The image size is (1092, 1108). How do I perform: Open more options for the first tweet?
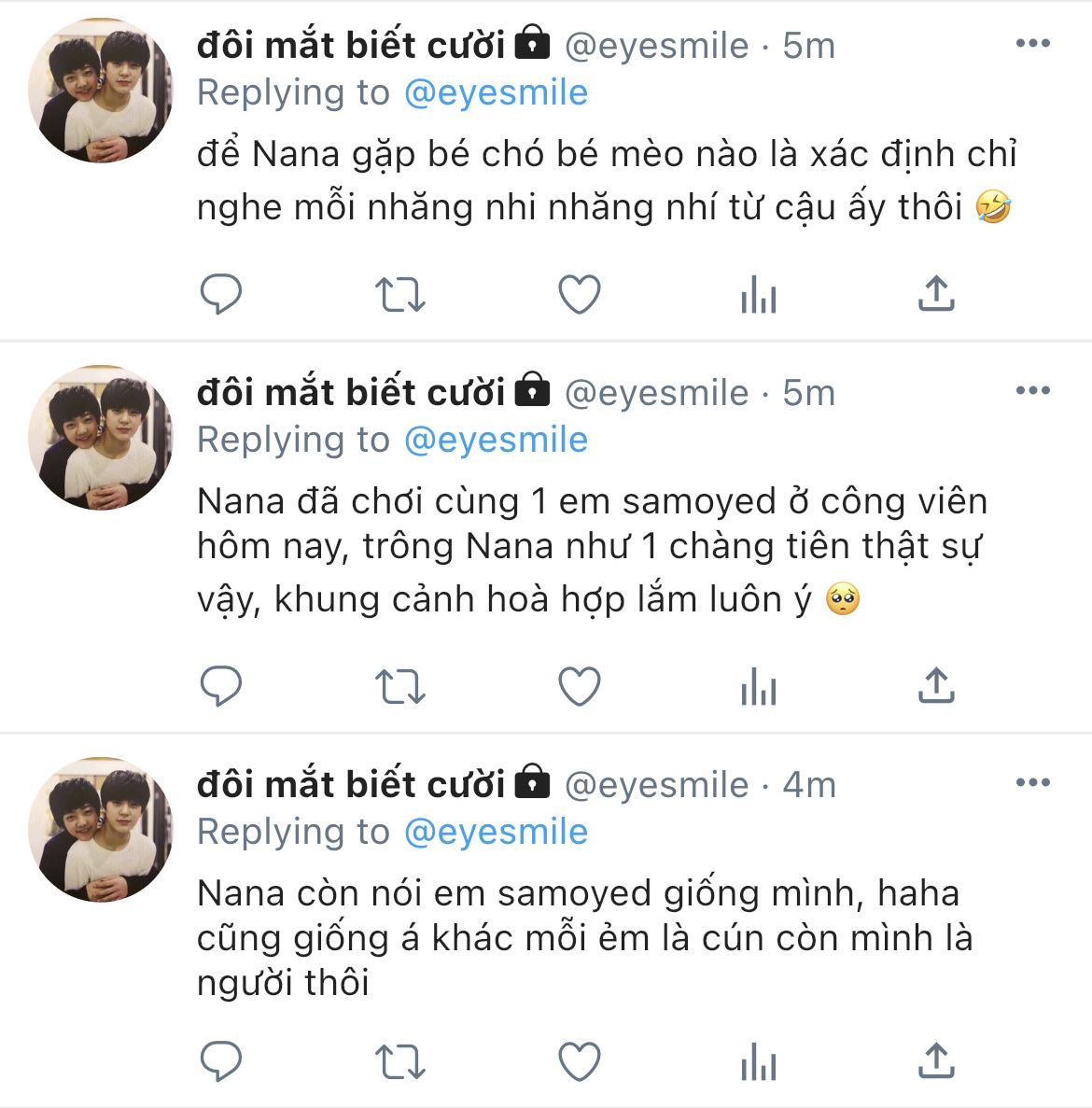click(x=1032, y=44)
